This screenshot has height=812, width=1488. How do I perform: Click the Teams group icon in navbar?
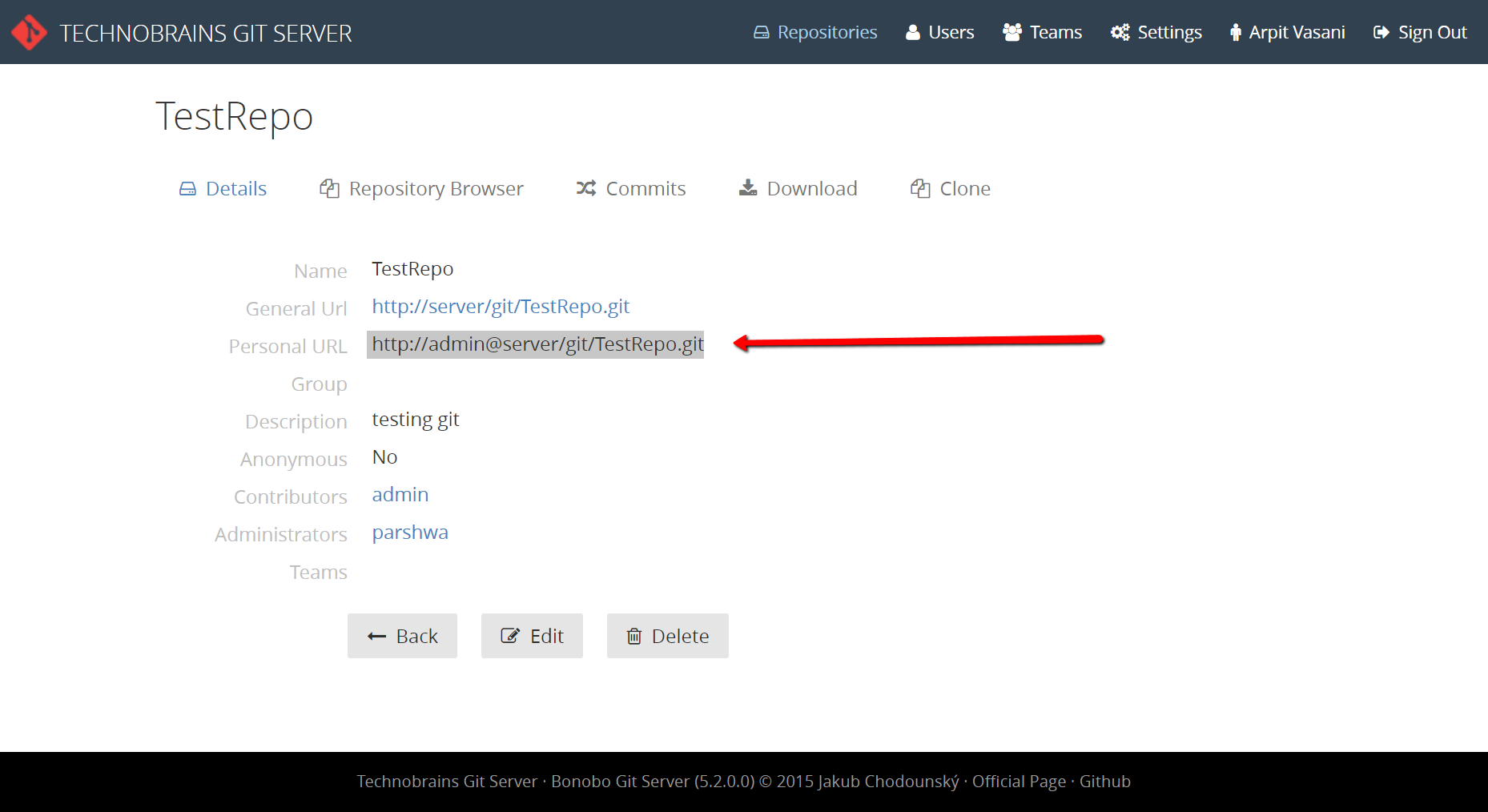click(1012, 33)
